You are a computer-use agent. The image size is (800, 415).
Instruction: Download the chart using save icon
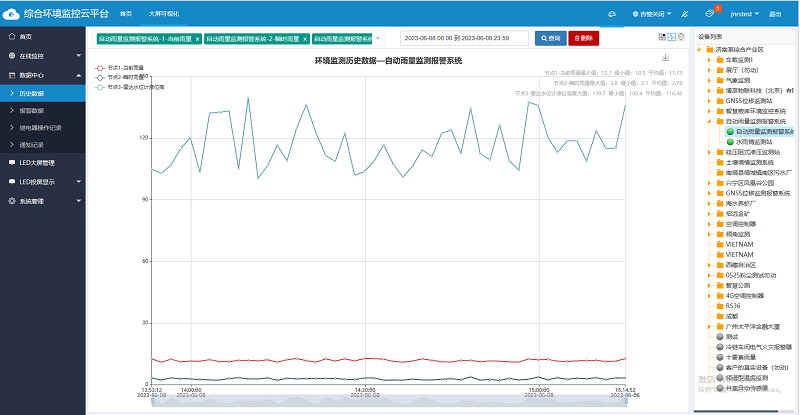665,58
